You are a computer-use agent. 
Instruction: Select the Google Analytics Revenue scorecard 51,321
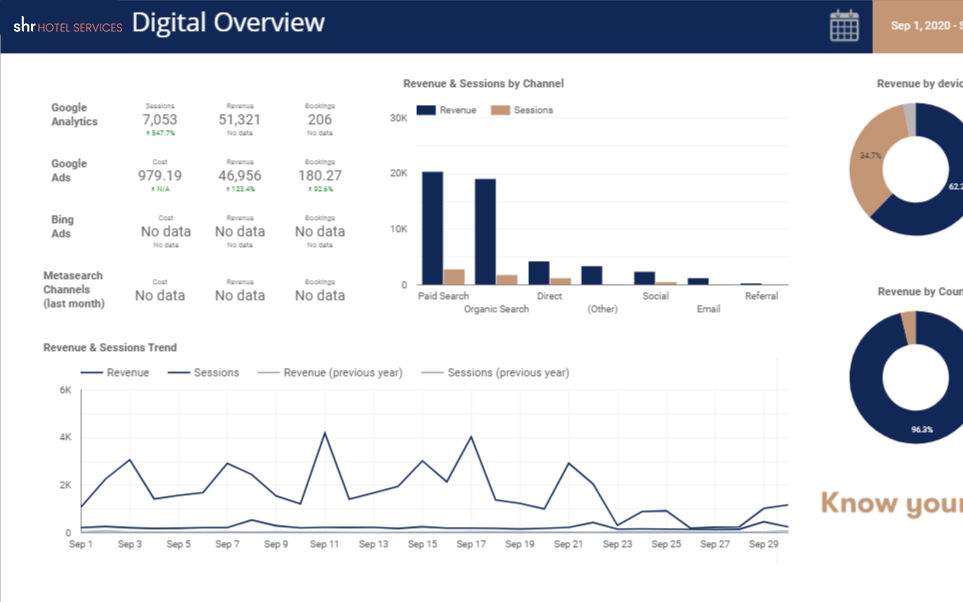(x=239, y=120)
